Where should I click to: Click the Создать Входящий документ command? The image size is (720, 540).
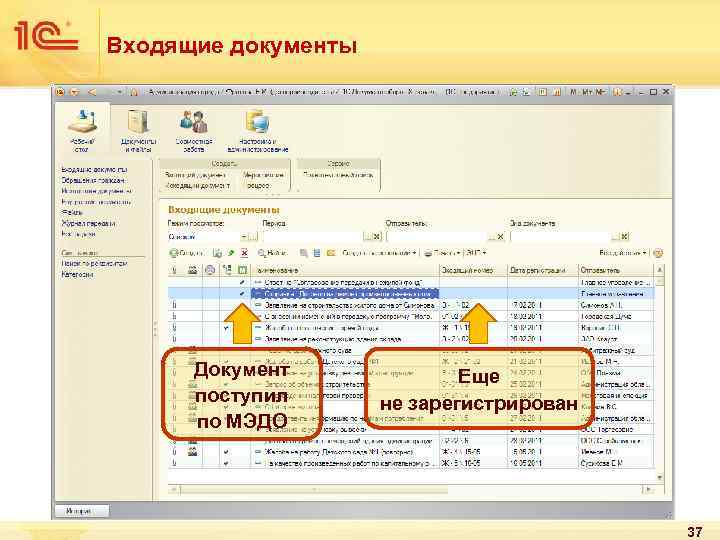196,175
